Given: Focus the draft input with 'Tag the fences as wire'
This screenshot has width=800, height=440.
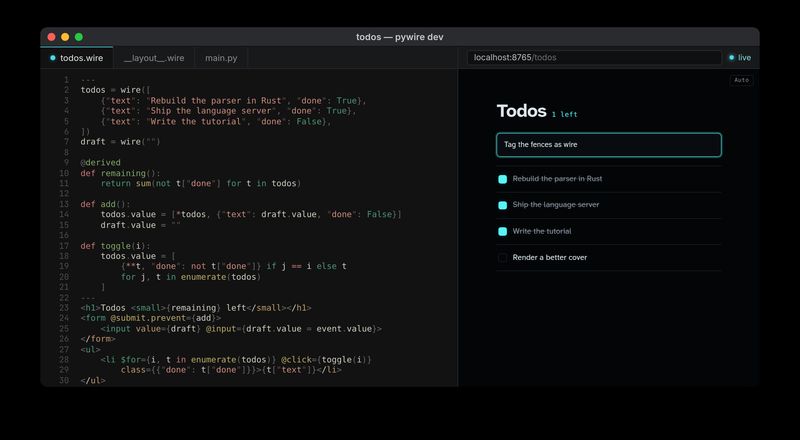Looking at the screenshot, I should pos(609,144).
